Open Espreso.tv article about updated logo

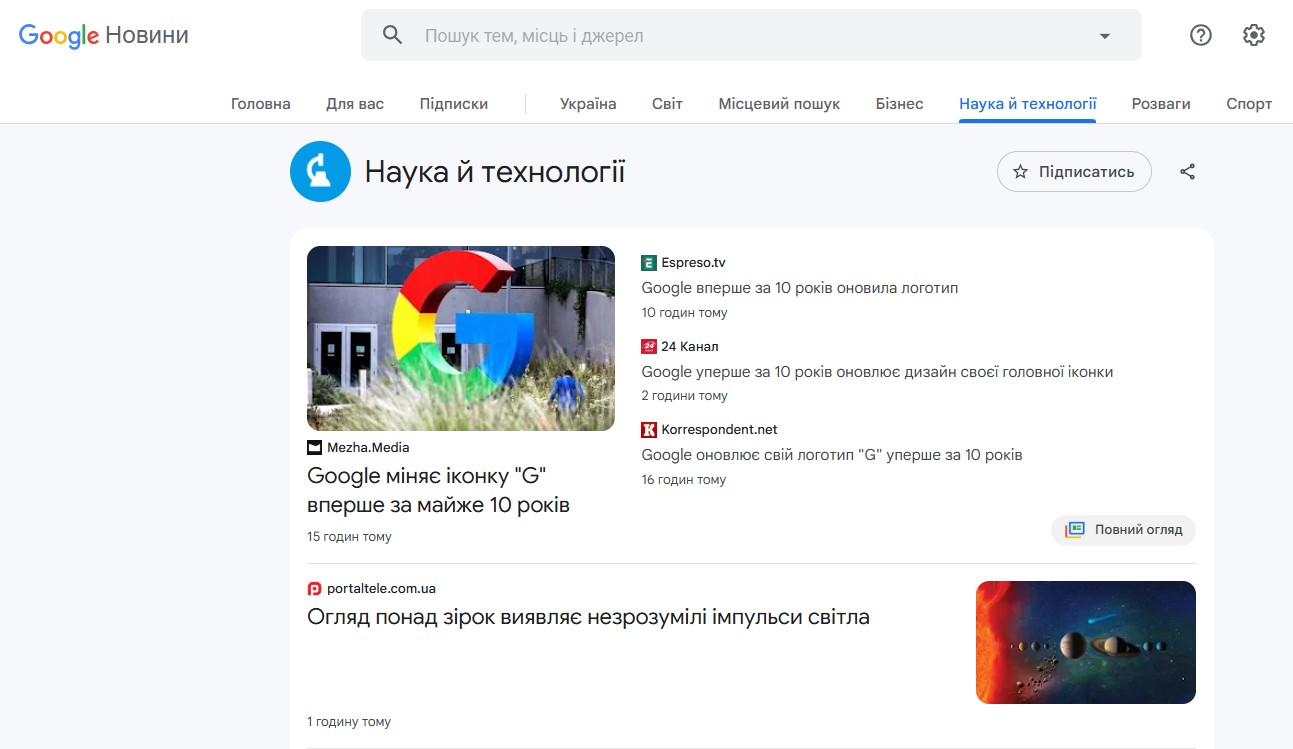[800, 288]
